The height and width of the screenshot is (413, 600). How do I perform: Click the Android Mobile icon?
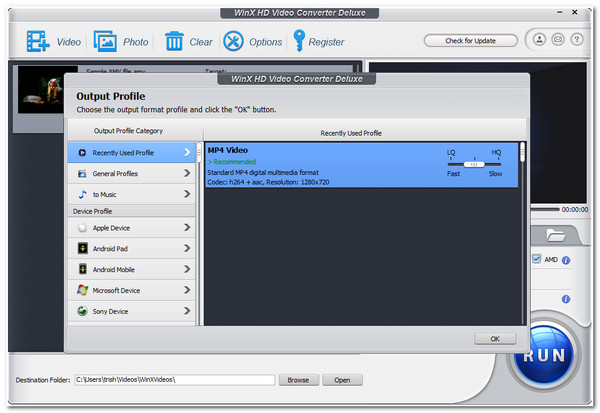coord(83,269)
